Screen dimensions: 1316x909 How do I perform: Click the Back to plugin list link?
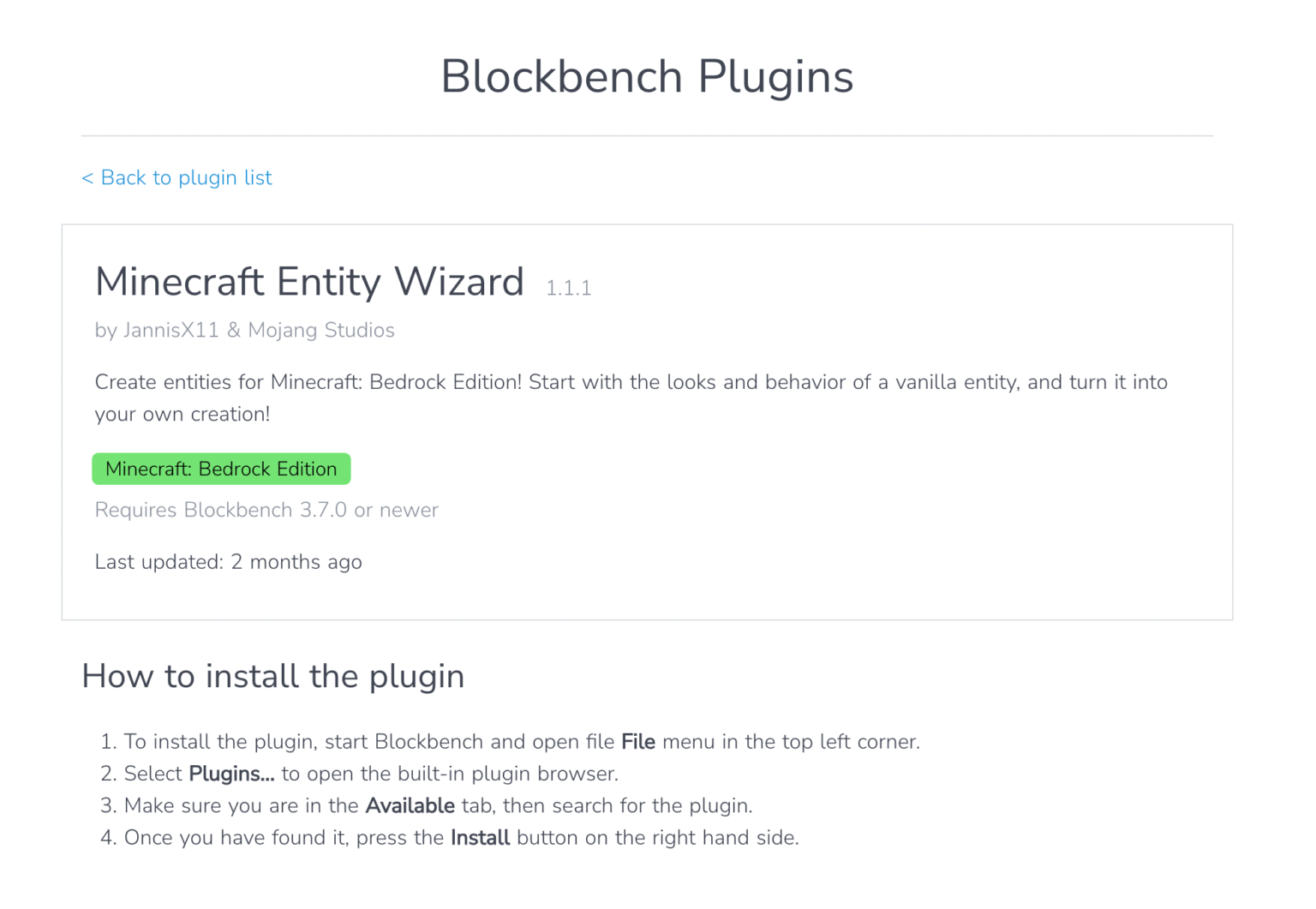[x=176, y=177]
